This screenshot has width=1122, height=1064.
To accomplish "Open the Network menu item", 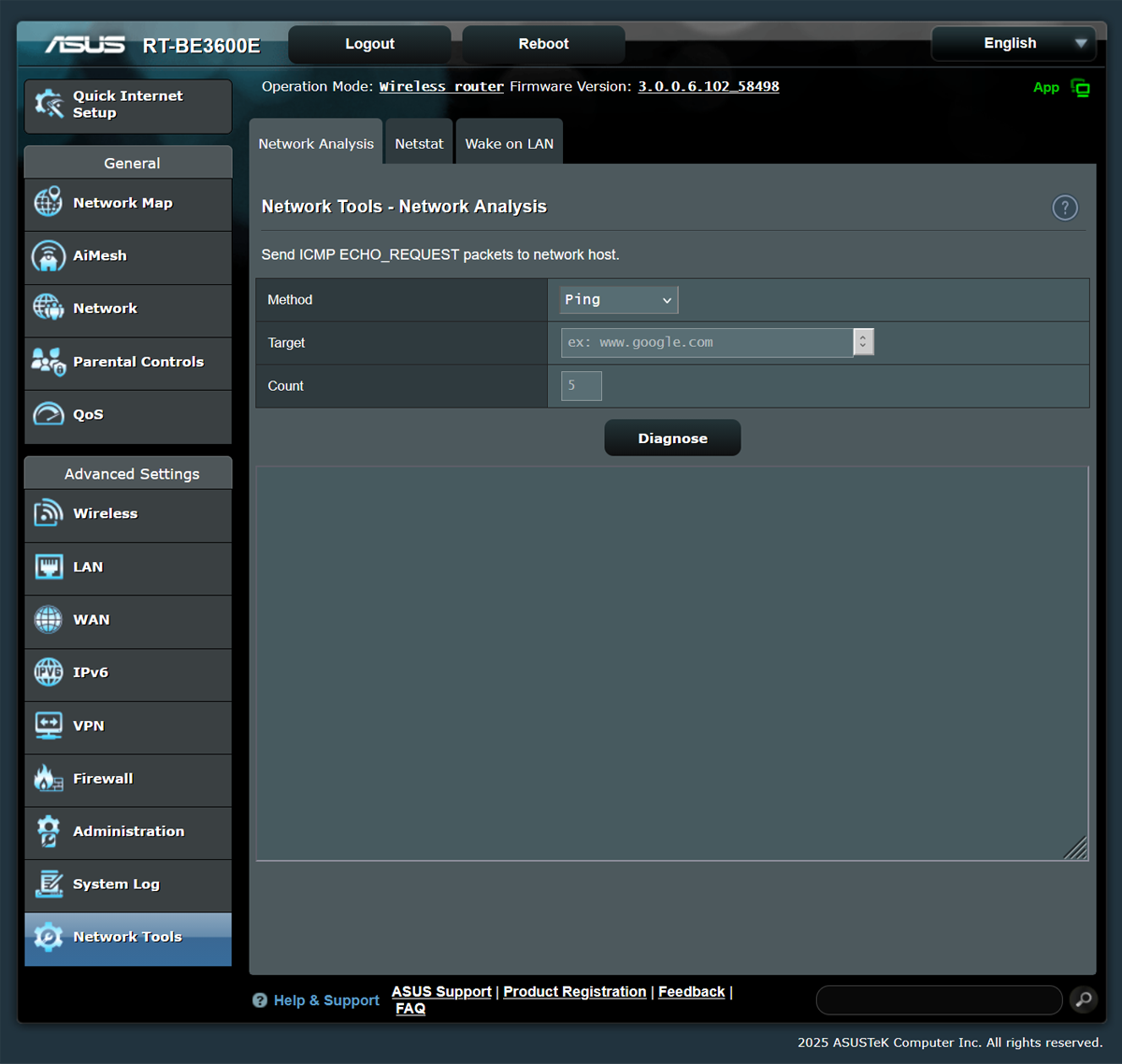I will (x=128, y=309).
